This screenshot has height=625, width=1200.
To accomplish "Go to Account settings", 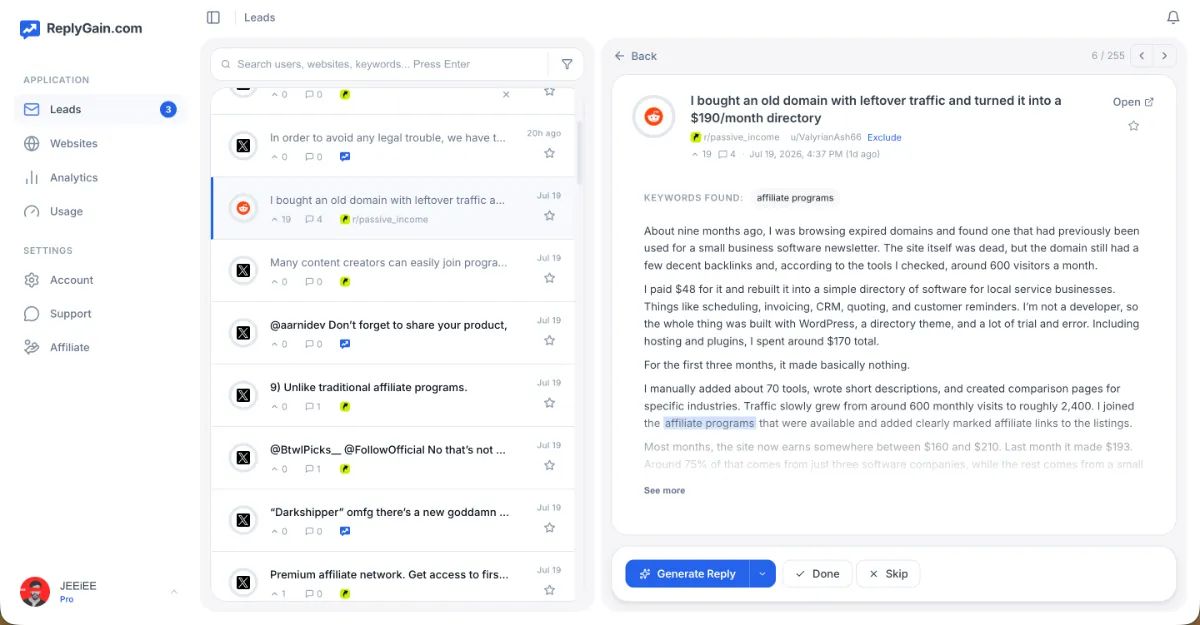I will (x=100, y=280).
